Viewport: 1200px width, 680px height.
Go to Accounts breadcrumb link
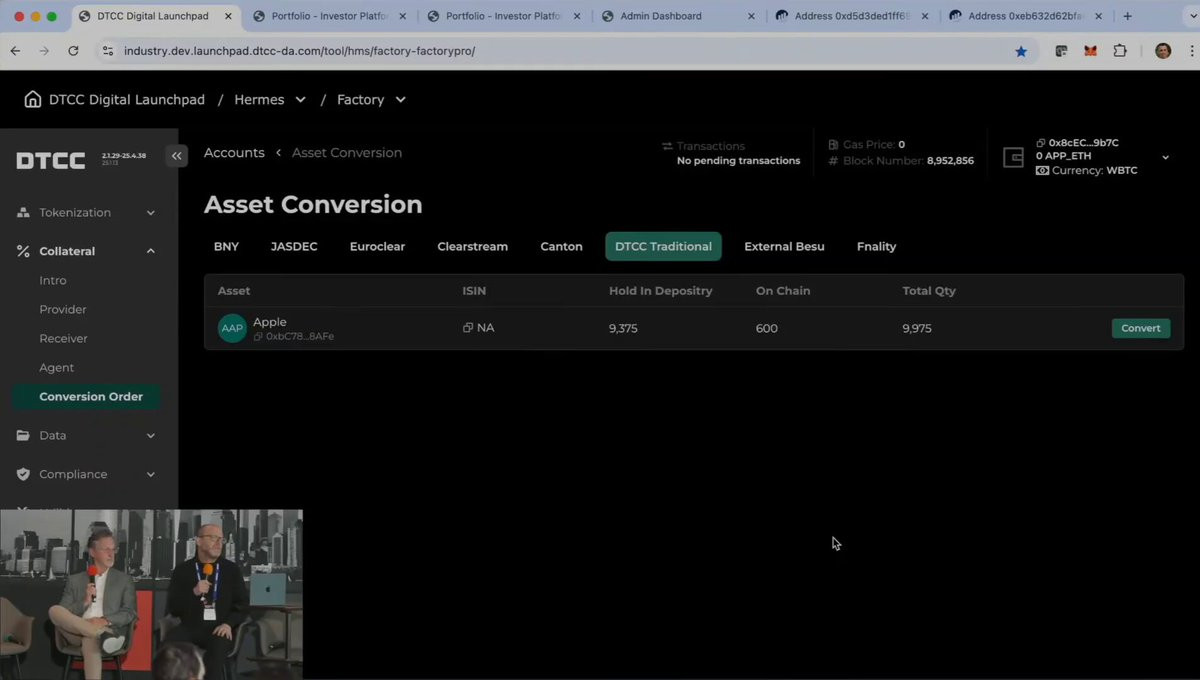(234, 153)
